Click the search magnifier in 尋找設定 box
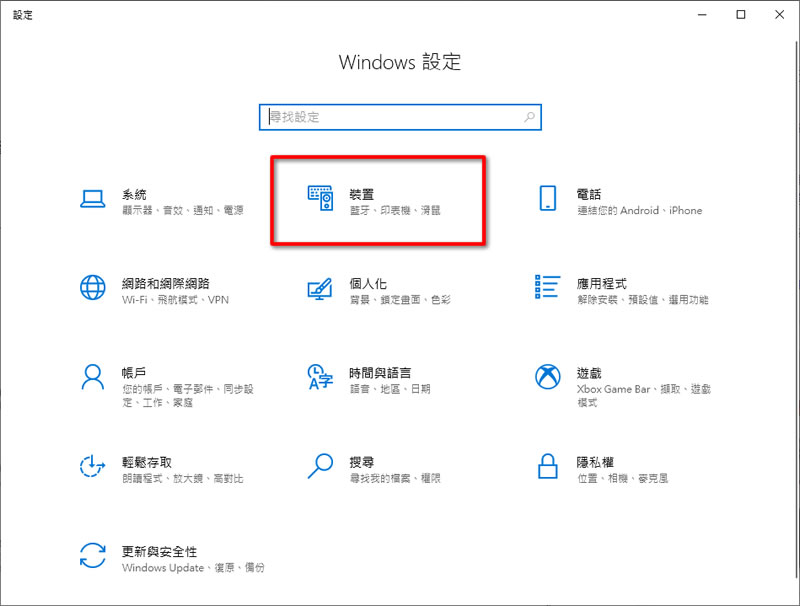 pyautogui.click(x=530, y=117)
